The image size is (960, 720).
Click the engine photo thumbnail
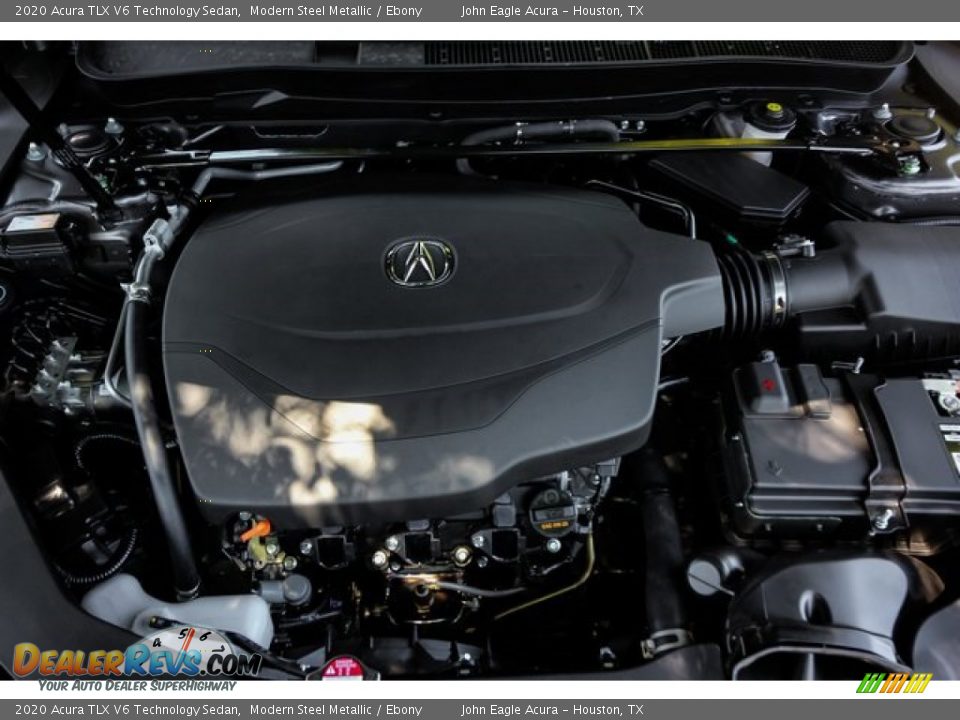[x=480, y=360]
